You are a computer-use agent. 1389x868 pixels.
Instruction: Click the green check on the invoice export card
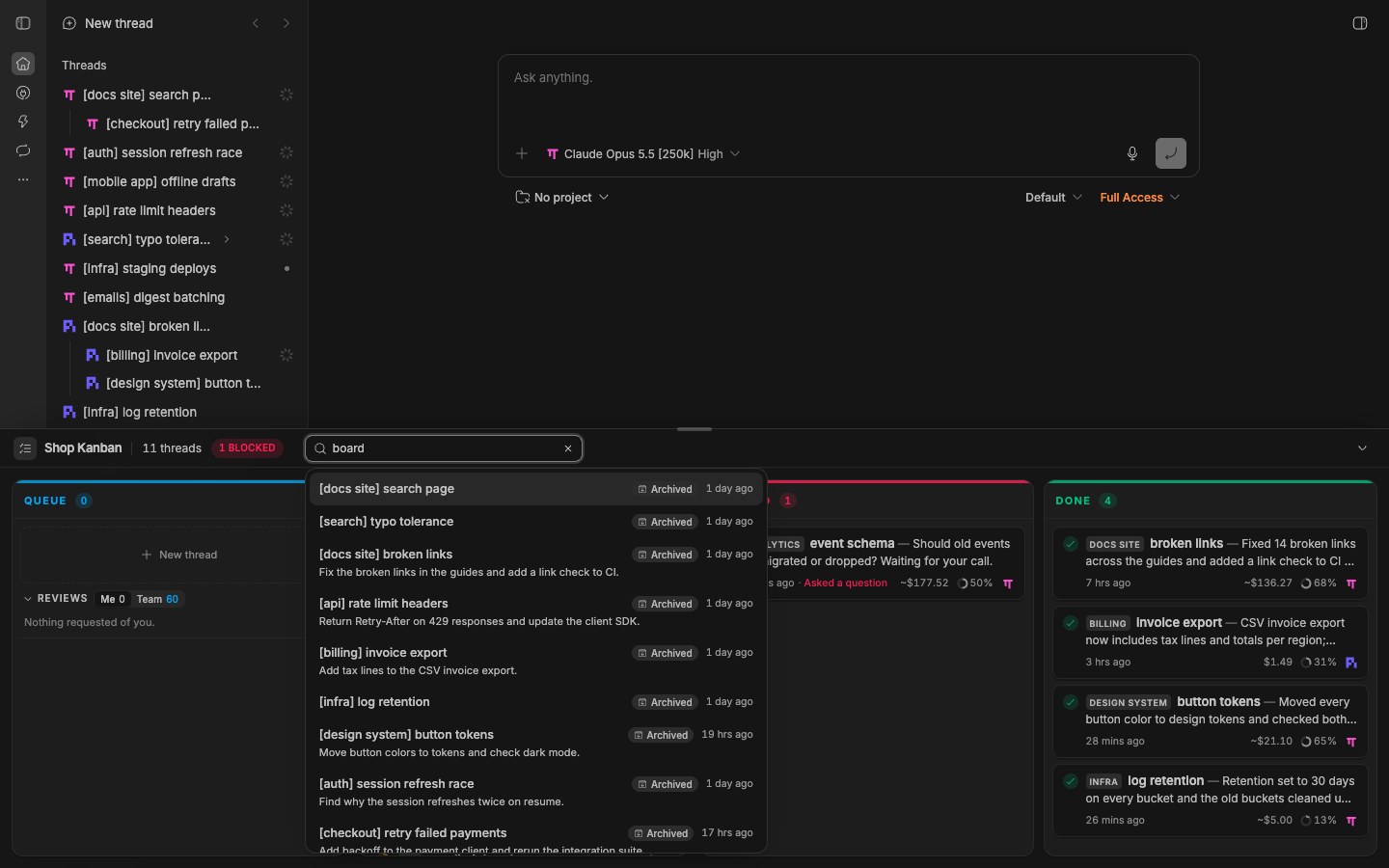[x=1071, y=623]
